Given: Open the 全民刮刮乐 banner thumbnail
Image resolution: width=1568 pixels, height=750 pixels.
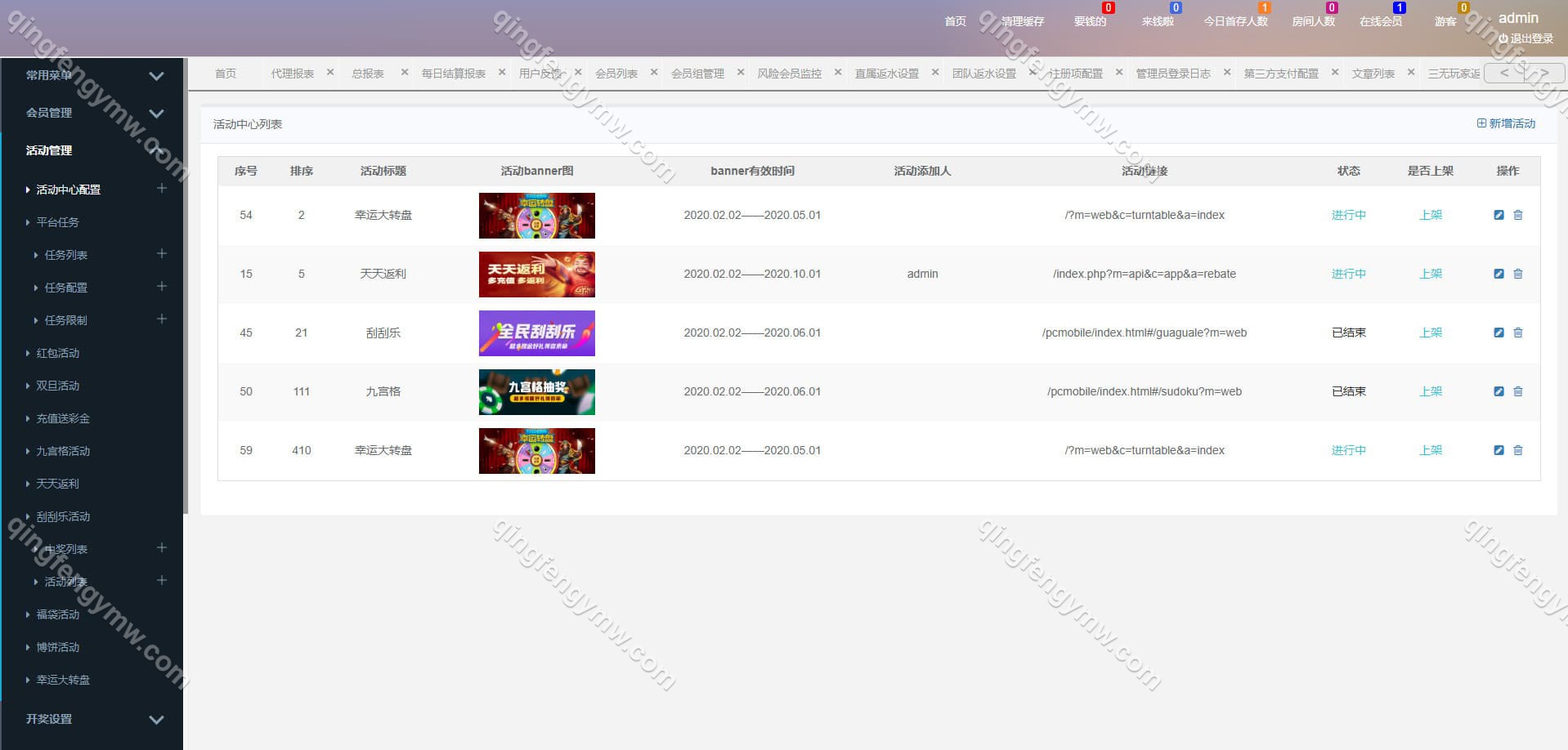Looking at the screenshot, I should 536,333.
